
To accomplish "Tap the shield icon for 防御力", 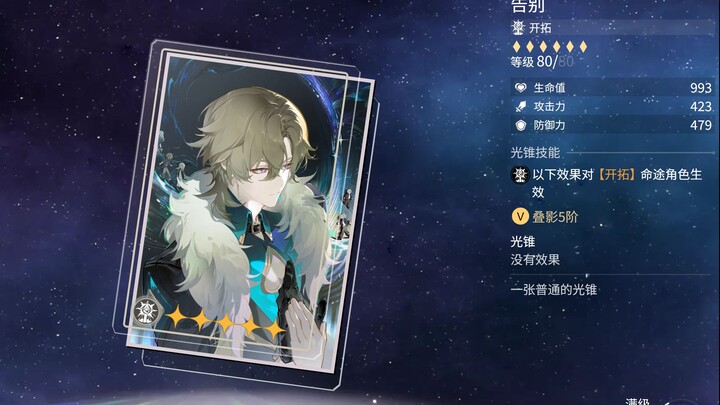I will pyautogui.click(x=520, y=125).
